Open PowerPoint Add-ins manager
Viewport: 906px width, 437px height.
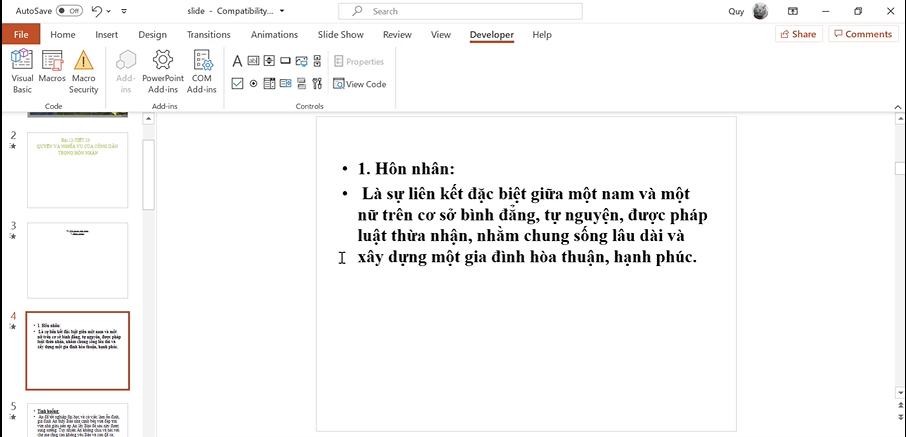(162, 71)
